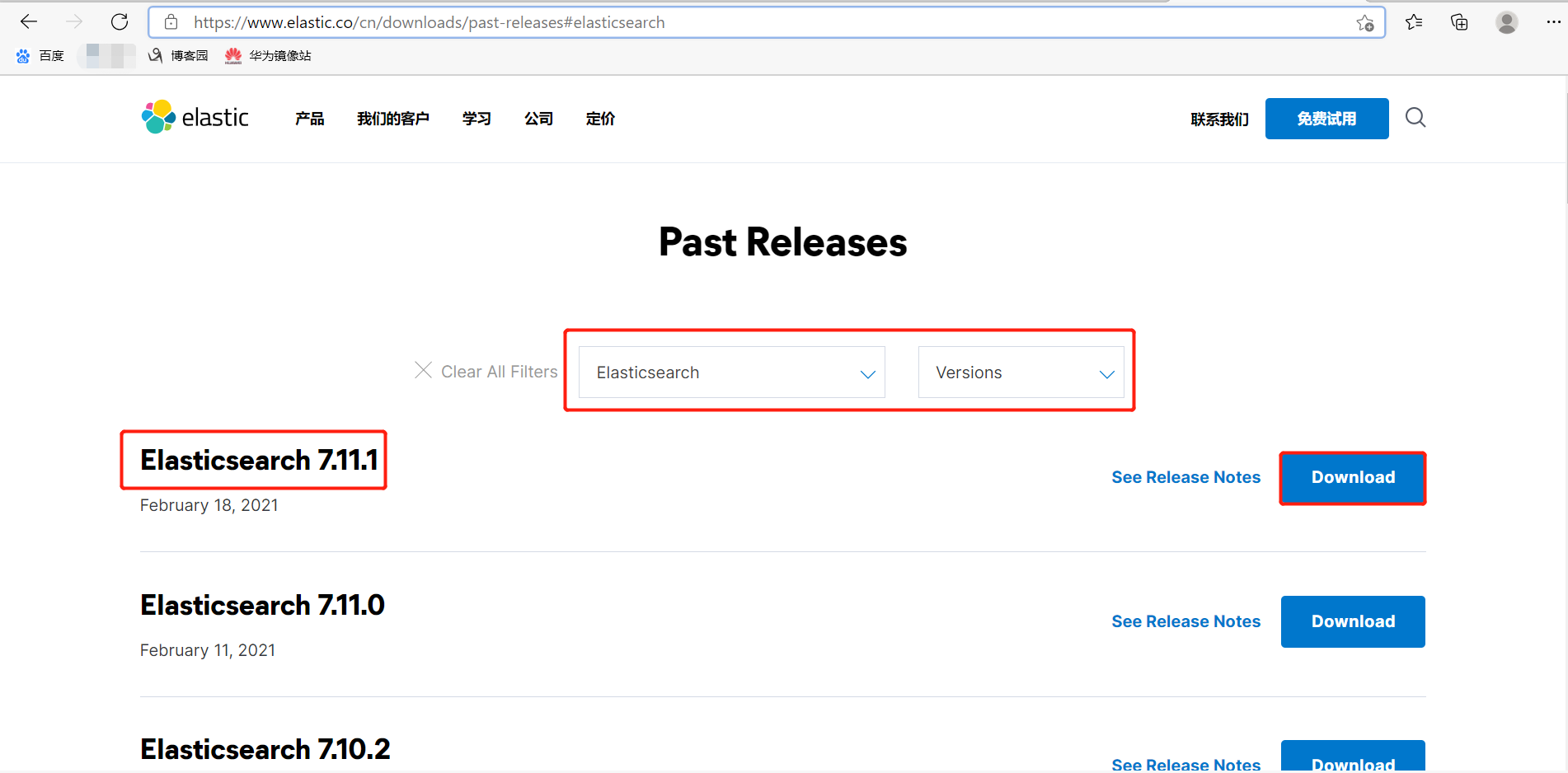Reload the page with the refresh icon
The height and width of the screenshot is (773, 1568).
120,22
